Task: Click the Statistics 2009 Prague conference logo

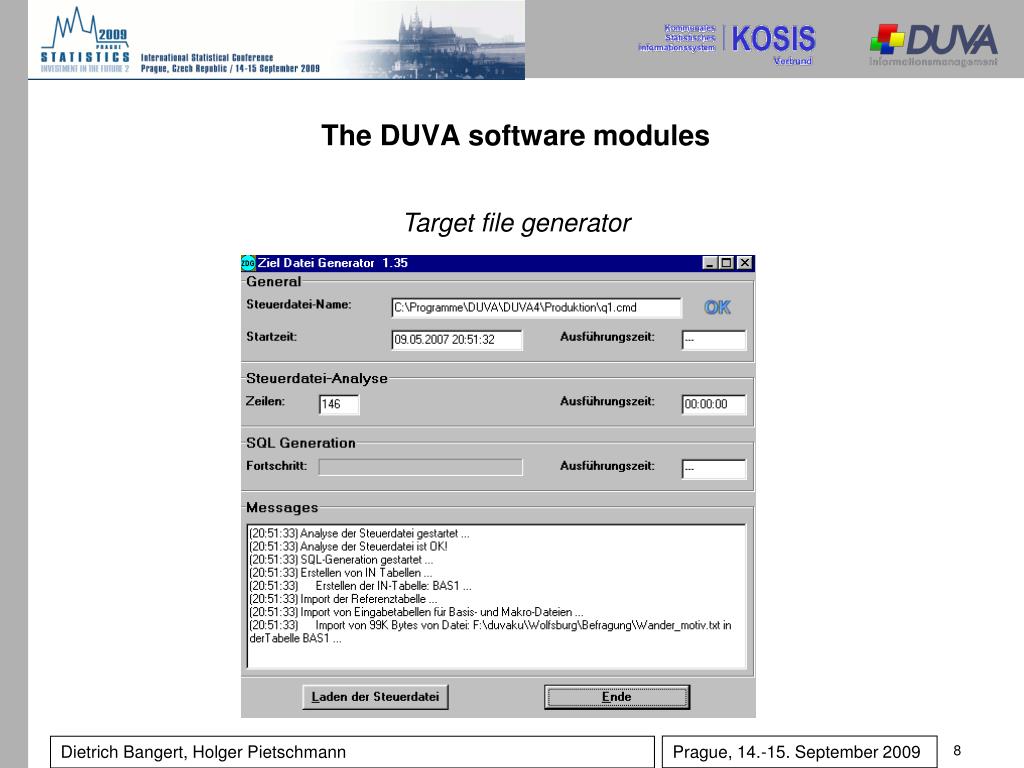Action: [x=86, y=40]
